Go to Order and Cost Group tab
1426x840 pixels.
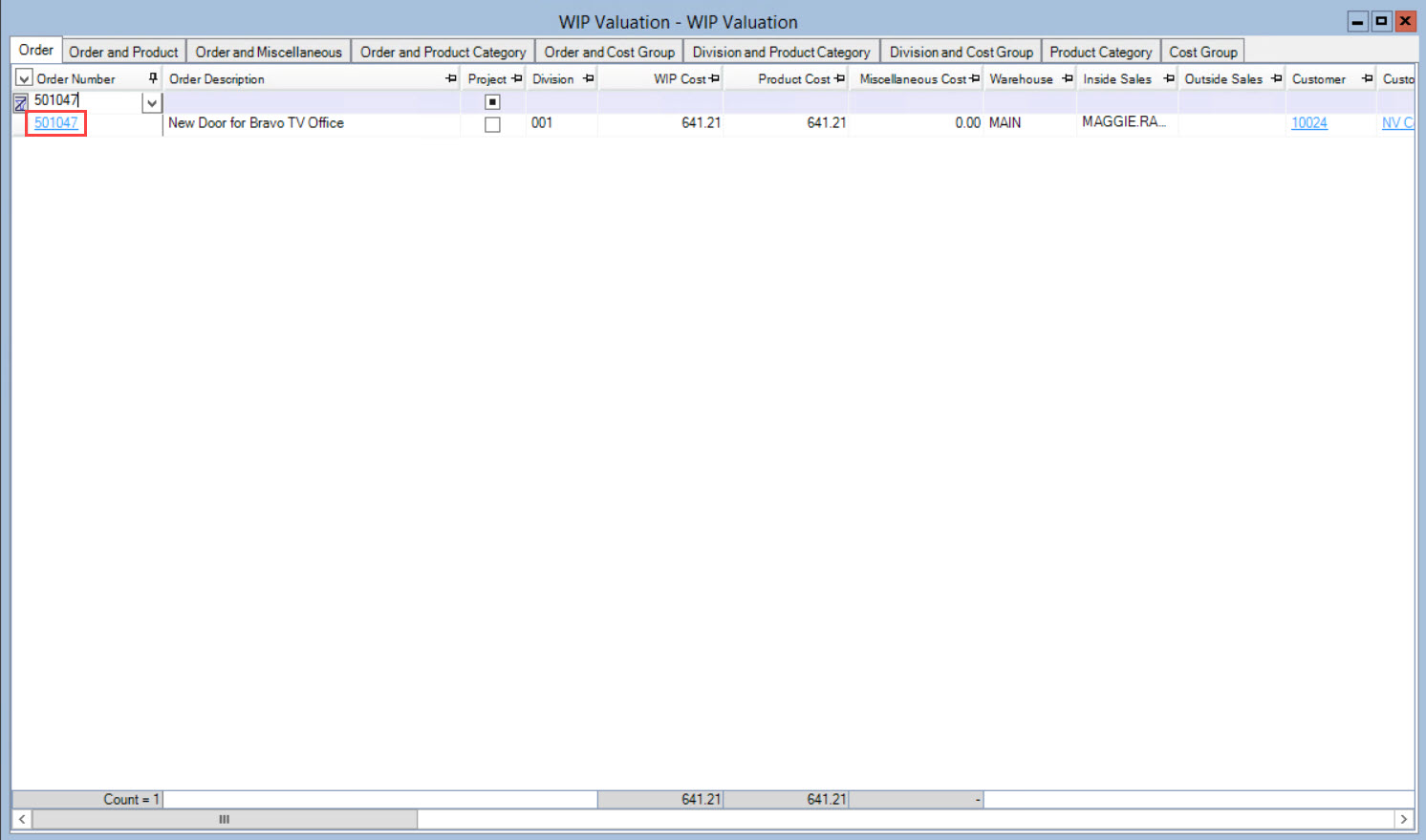pos(610,52)
